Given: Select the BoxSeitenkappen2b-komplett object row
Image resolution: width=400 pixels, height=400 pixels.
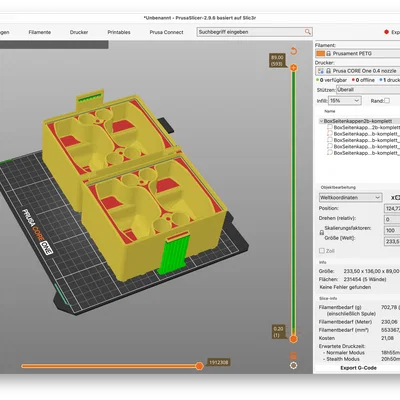Looking at the screenshot, I should [360, 121].
